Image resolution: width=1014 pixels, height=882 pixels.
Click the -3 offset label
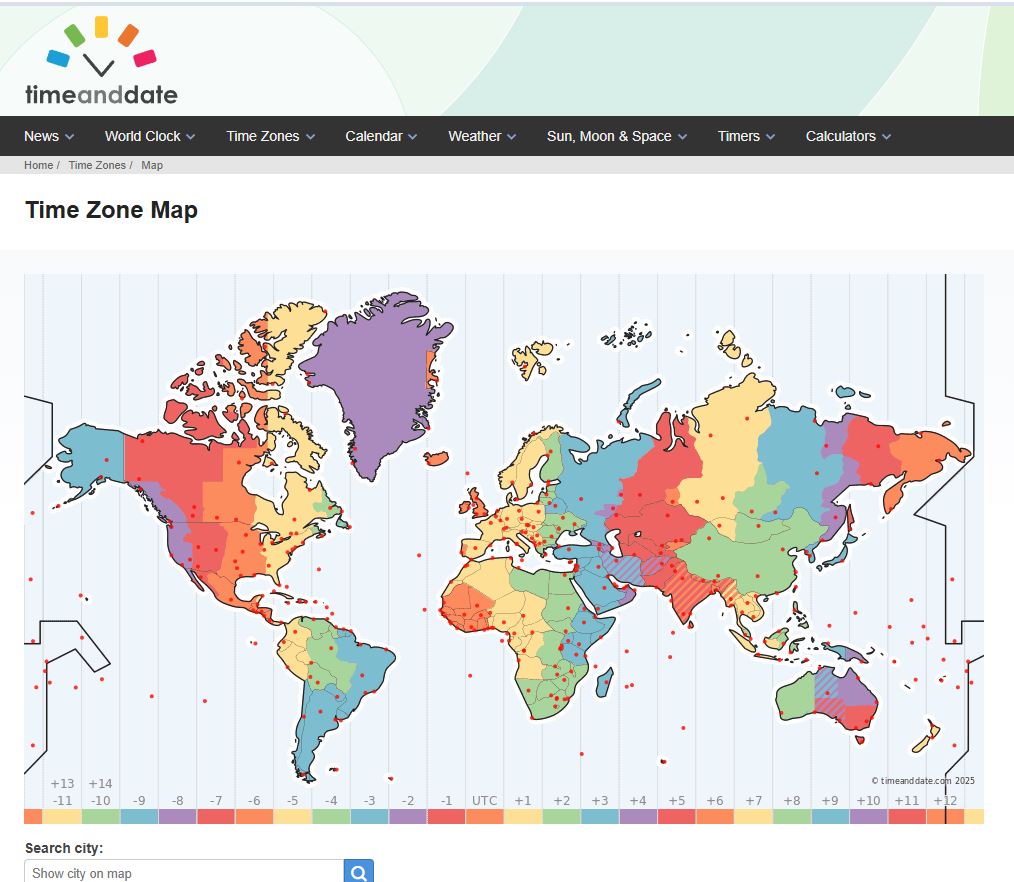pos(369,801)
